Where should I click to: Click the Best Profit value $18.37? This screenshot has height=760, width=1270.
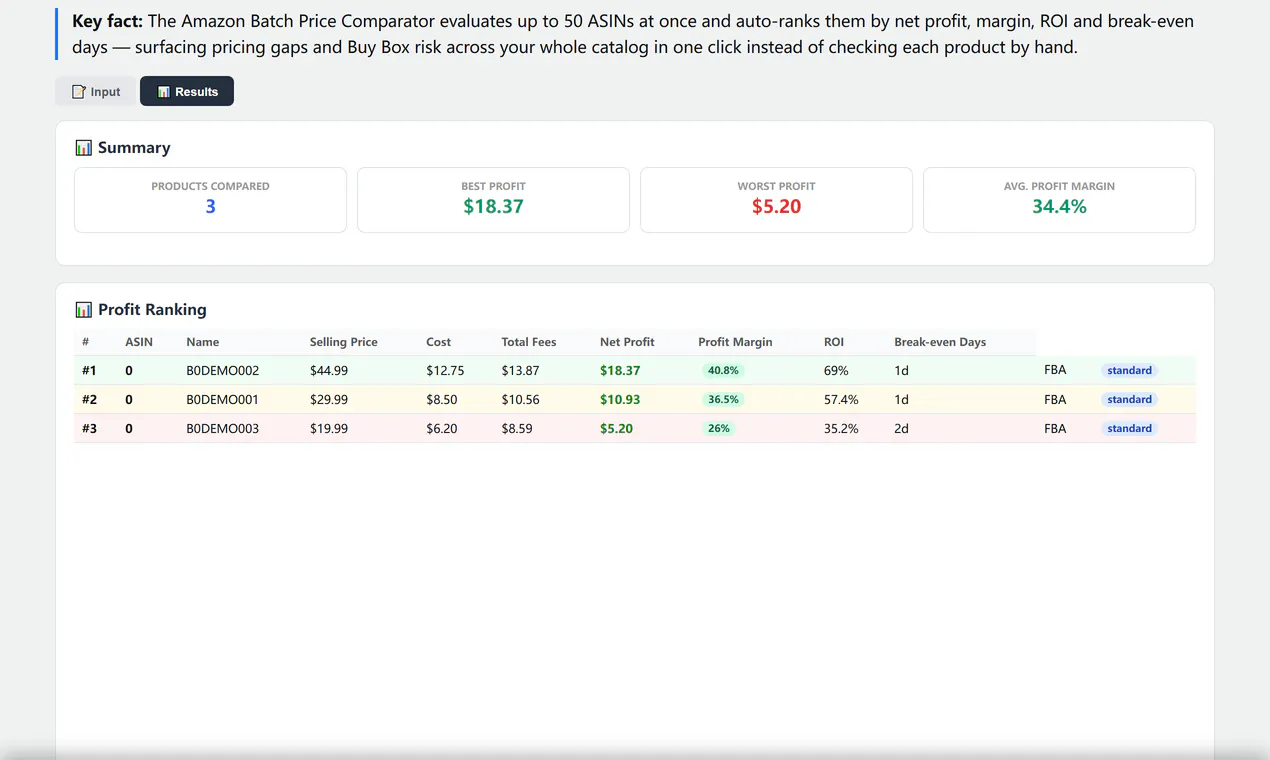(x=493, y=207)
